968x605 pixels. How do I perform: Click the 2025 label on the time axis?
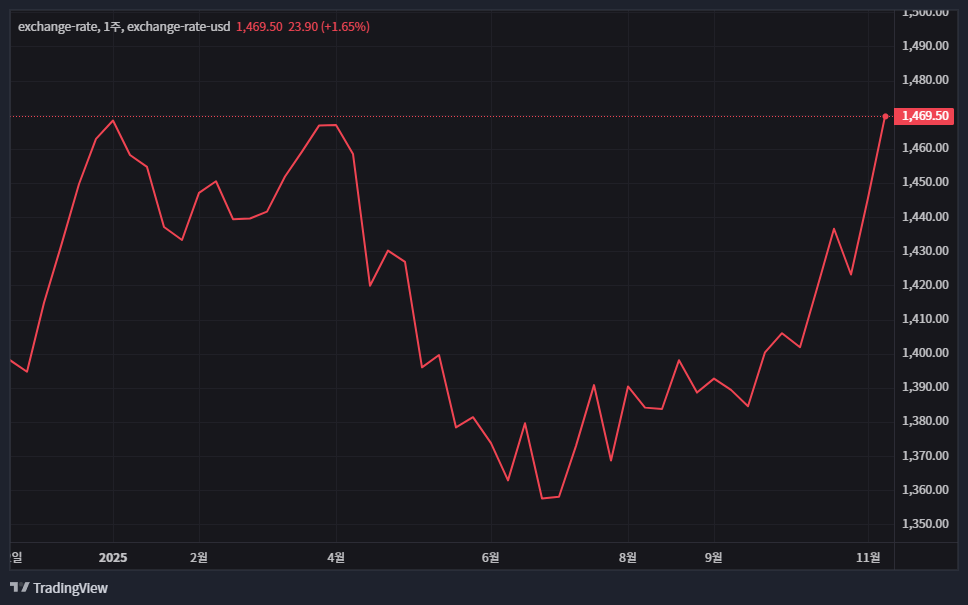113,557
